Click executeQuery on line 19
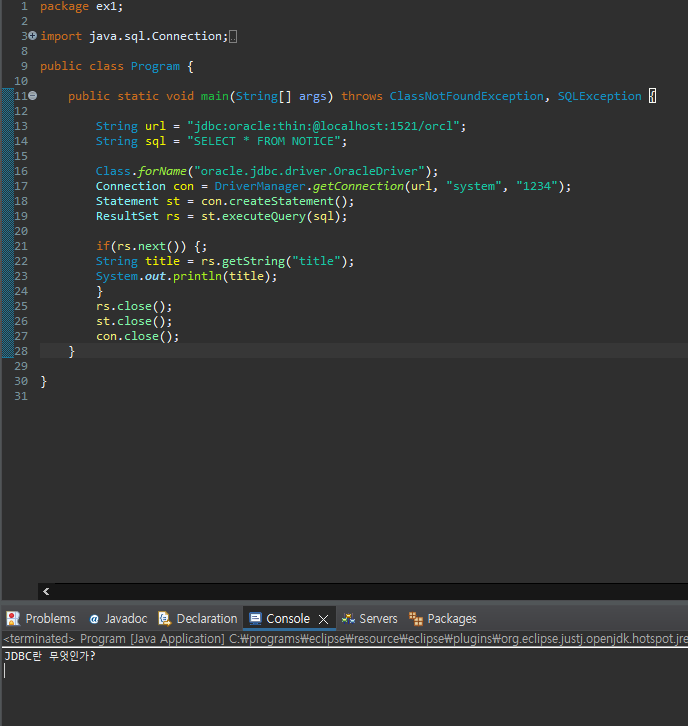The width and height of the screenshot is (688, 726). tap(264, 216)
